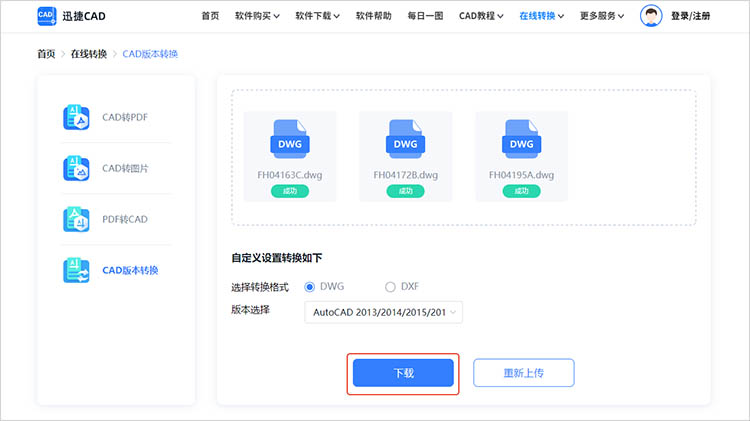
Task: Open the PDF转CAD sidebar label
Action: pyautogui.click(x=125, y=219)
